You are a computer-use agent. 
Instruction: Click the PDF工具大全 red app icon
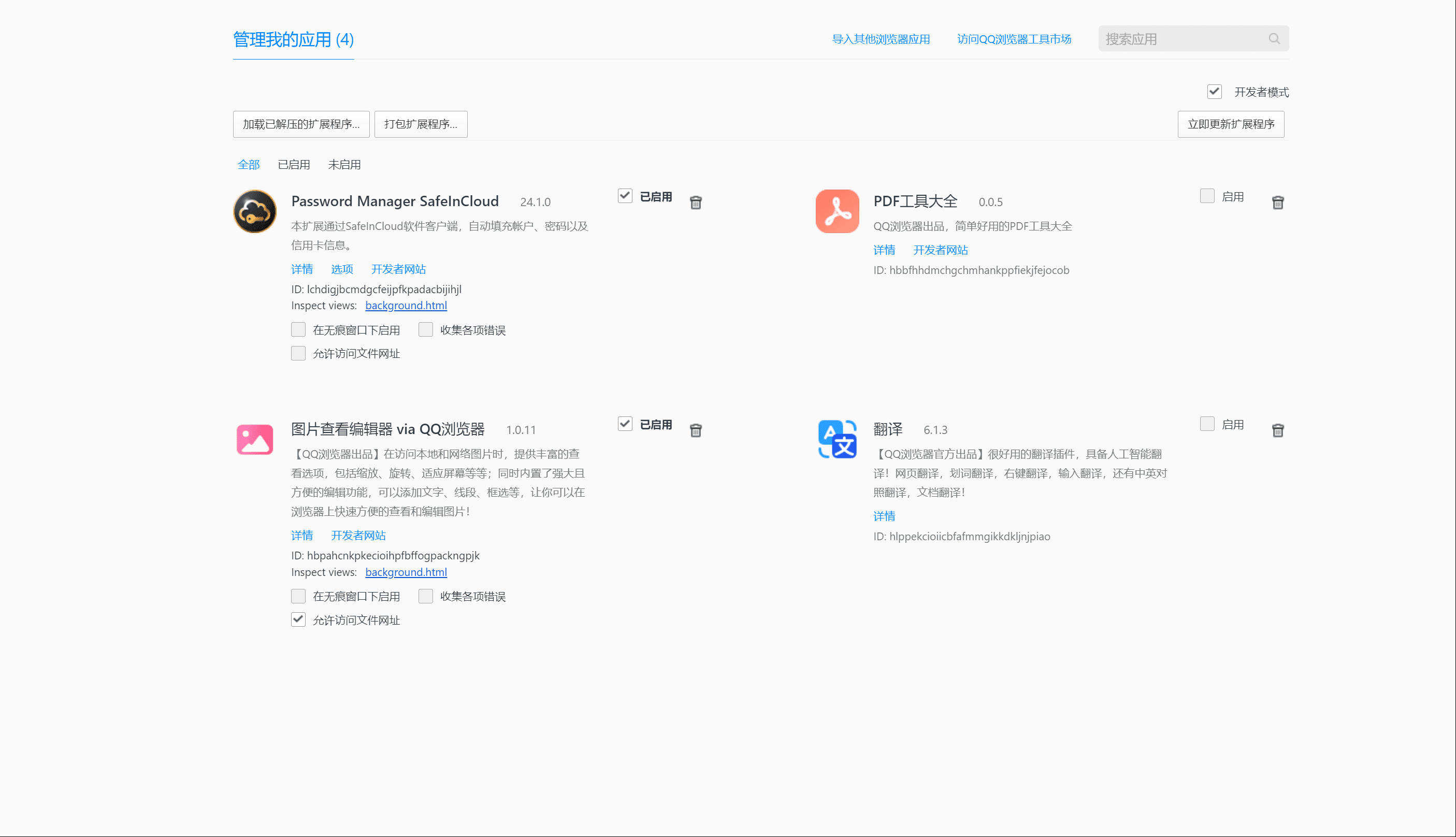coord(838,211)
